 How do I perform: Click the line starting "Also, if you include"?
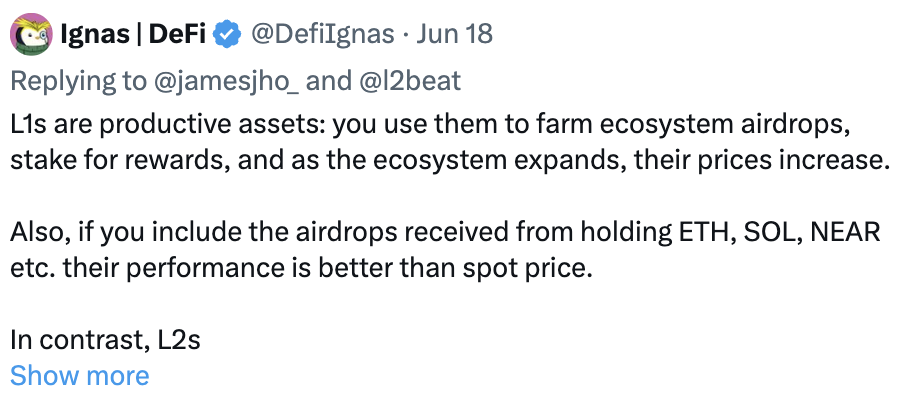point(445,233)
